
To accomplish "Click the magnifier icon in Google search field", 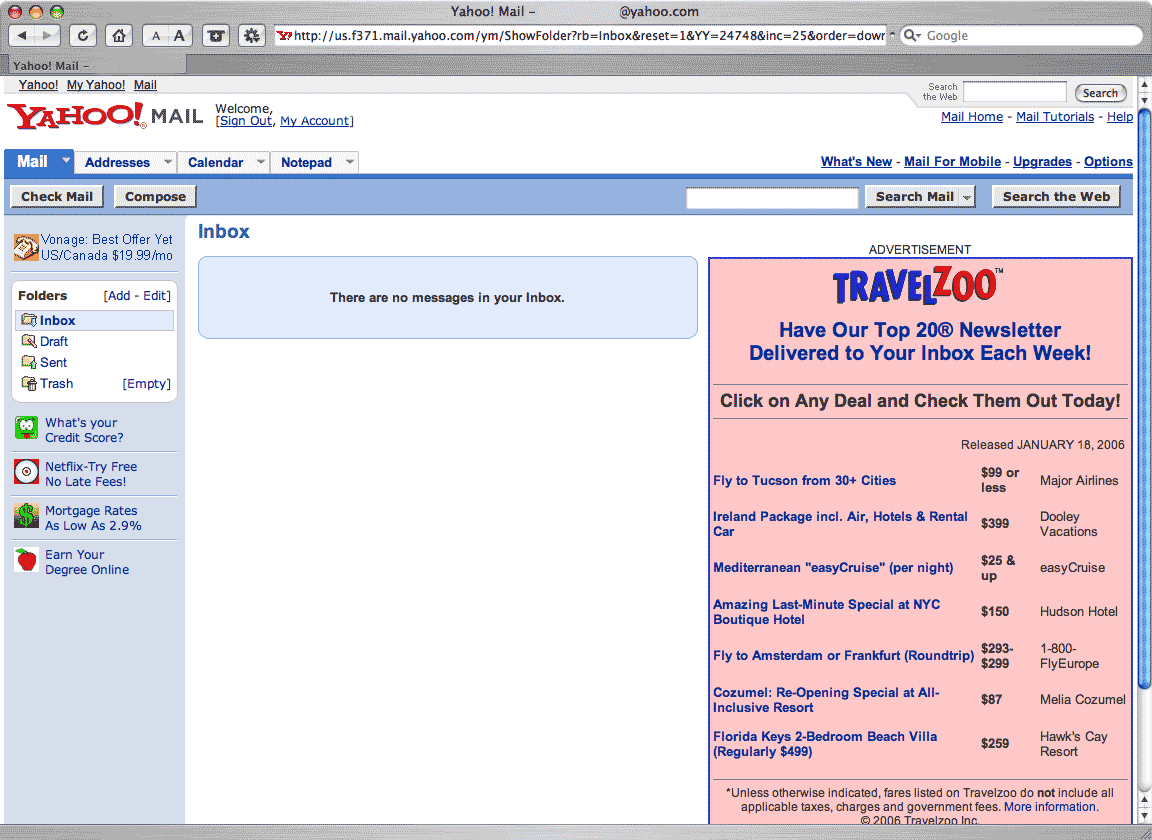I will 911,35.
